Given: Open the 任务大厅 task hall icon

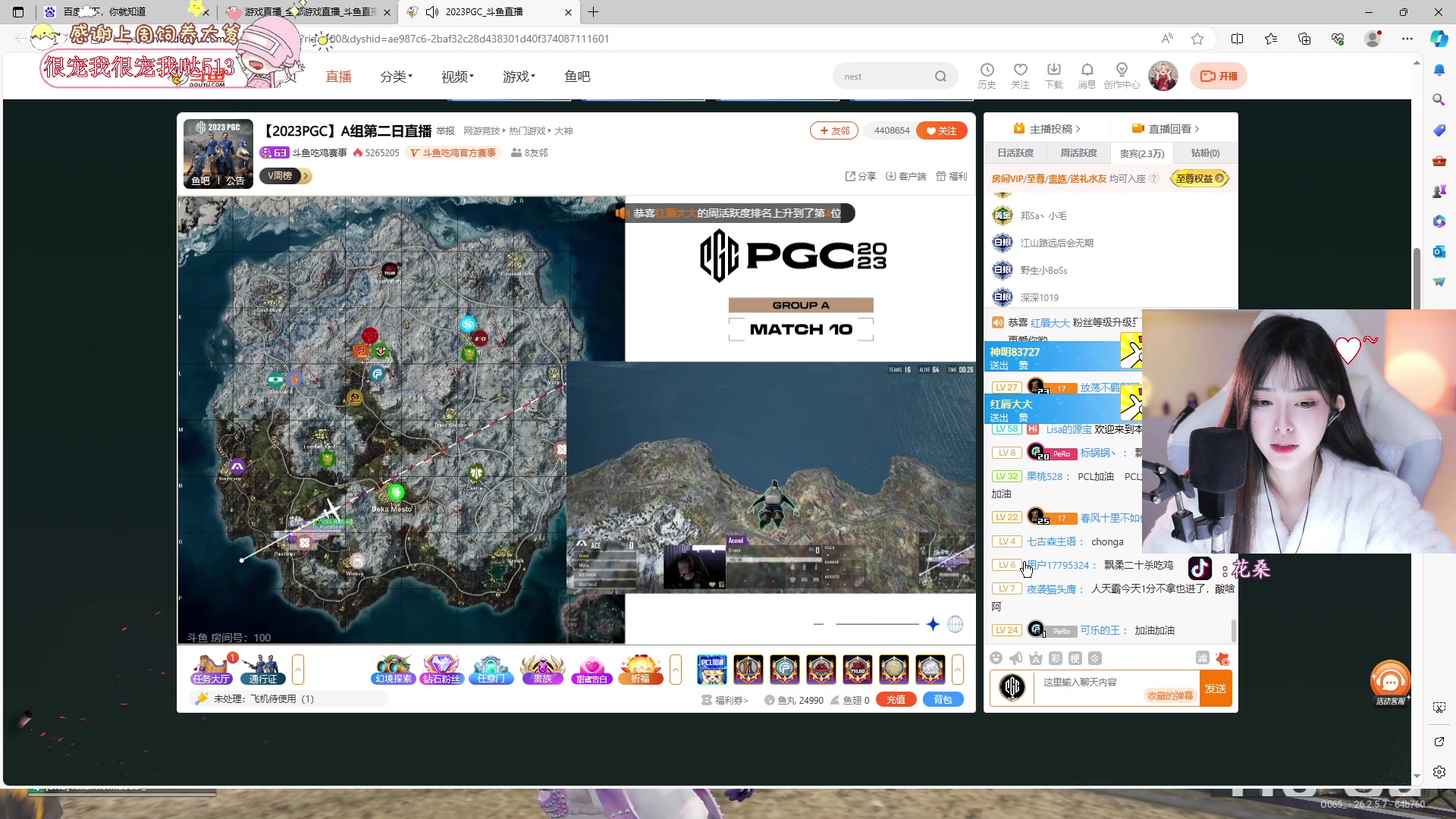Looking at the screenshot, I should click(211, 669).
